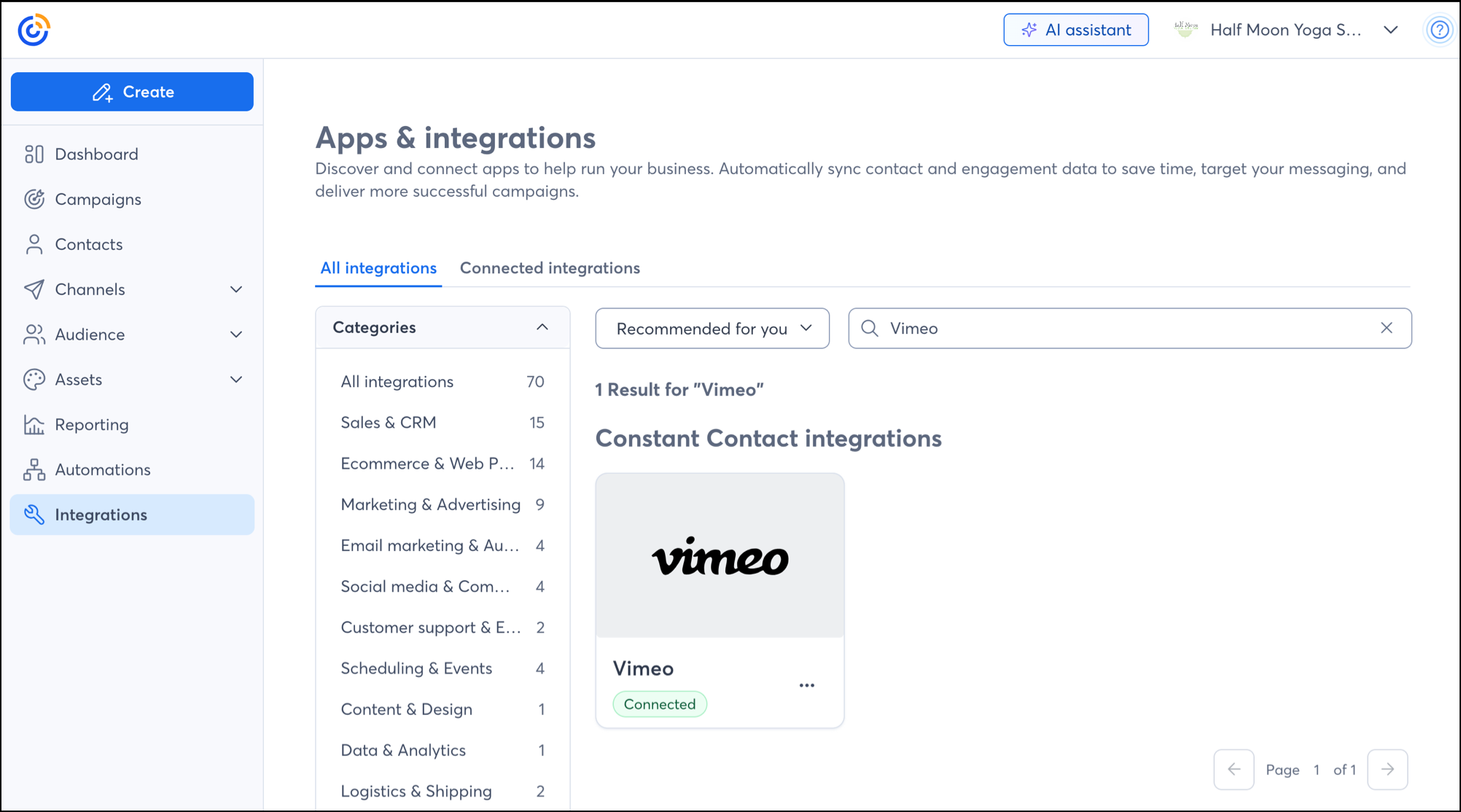Expand the Audience sidebar section
Image resolution: width=1461 pixels, height=812 pixels.
[235, 335]
